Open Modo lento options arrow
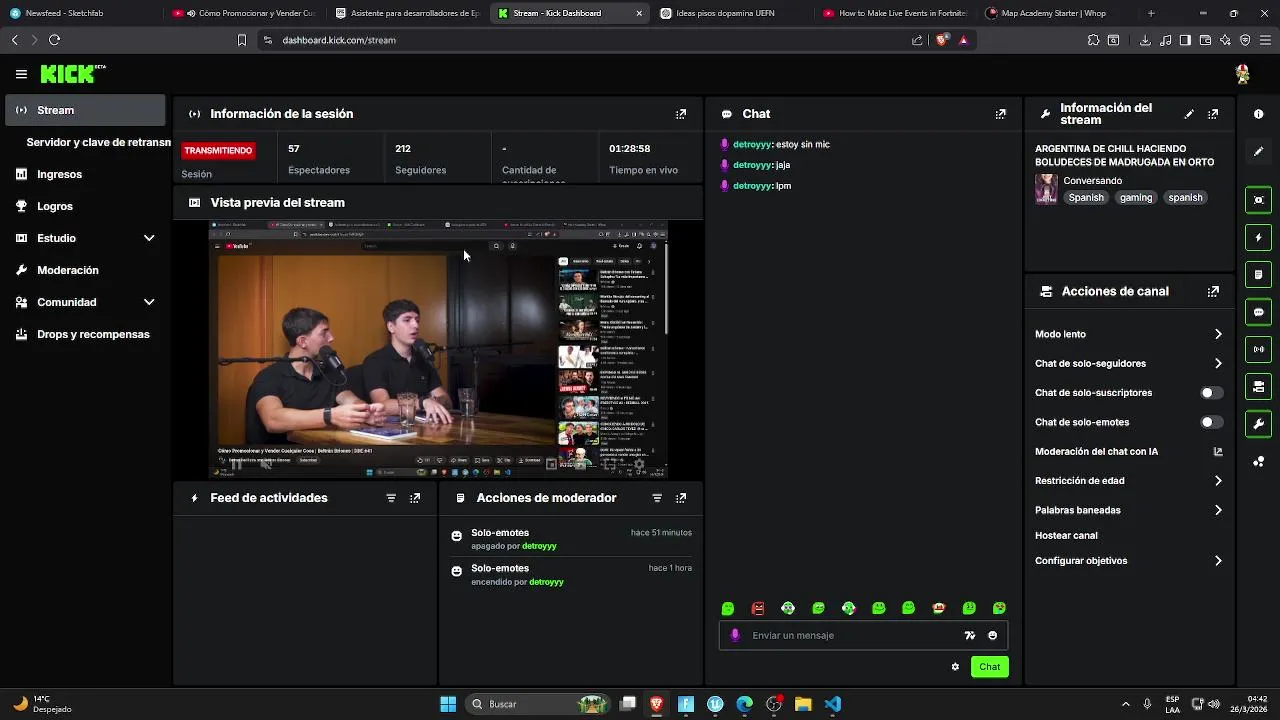 [1218, 334]
